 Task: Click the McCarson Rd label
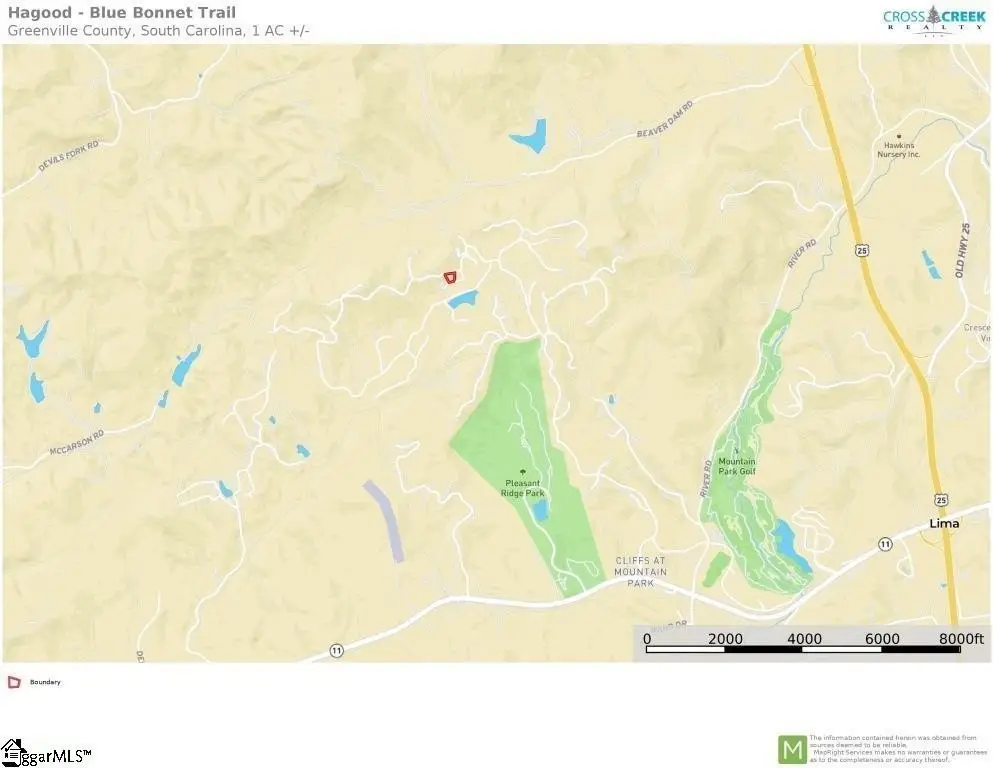click(76, 443)
